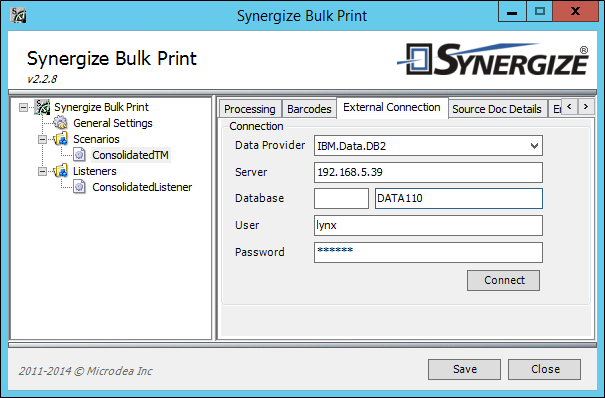Collapse the Listeners tree node
The height and width of the screenshot is (398, 605).
pos(42,171)
